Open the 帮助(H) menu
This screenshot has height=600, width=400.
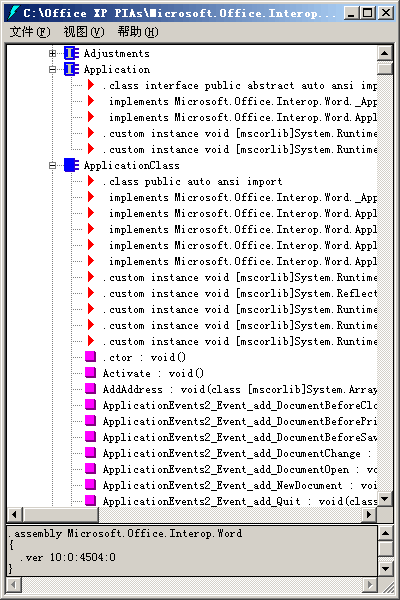[138, 32]
